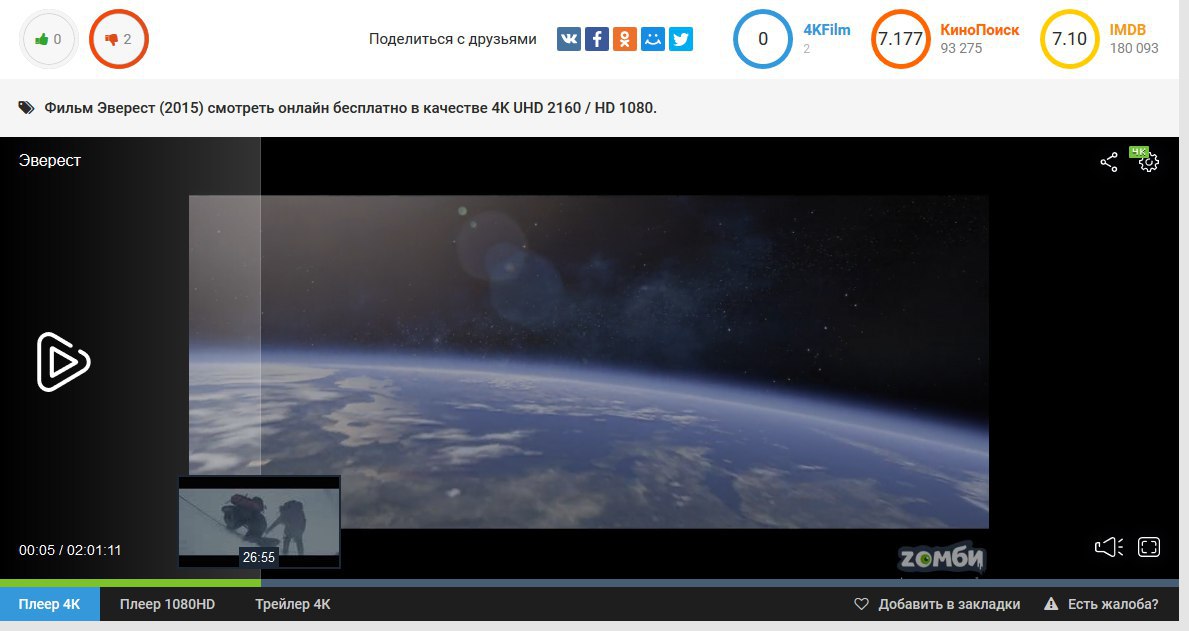Open player quality settings gear
Image resolution: width=1189 pixels, height=631 pixels.
[x=1148, y=162]
